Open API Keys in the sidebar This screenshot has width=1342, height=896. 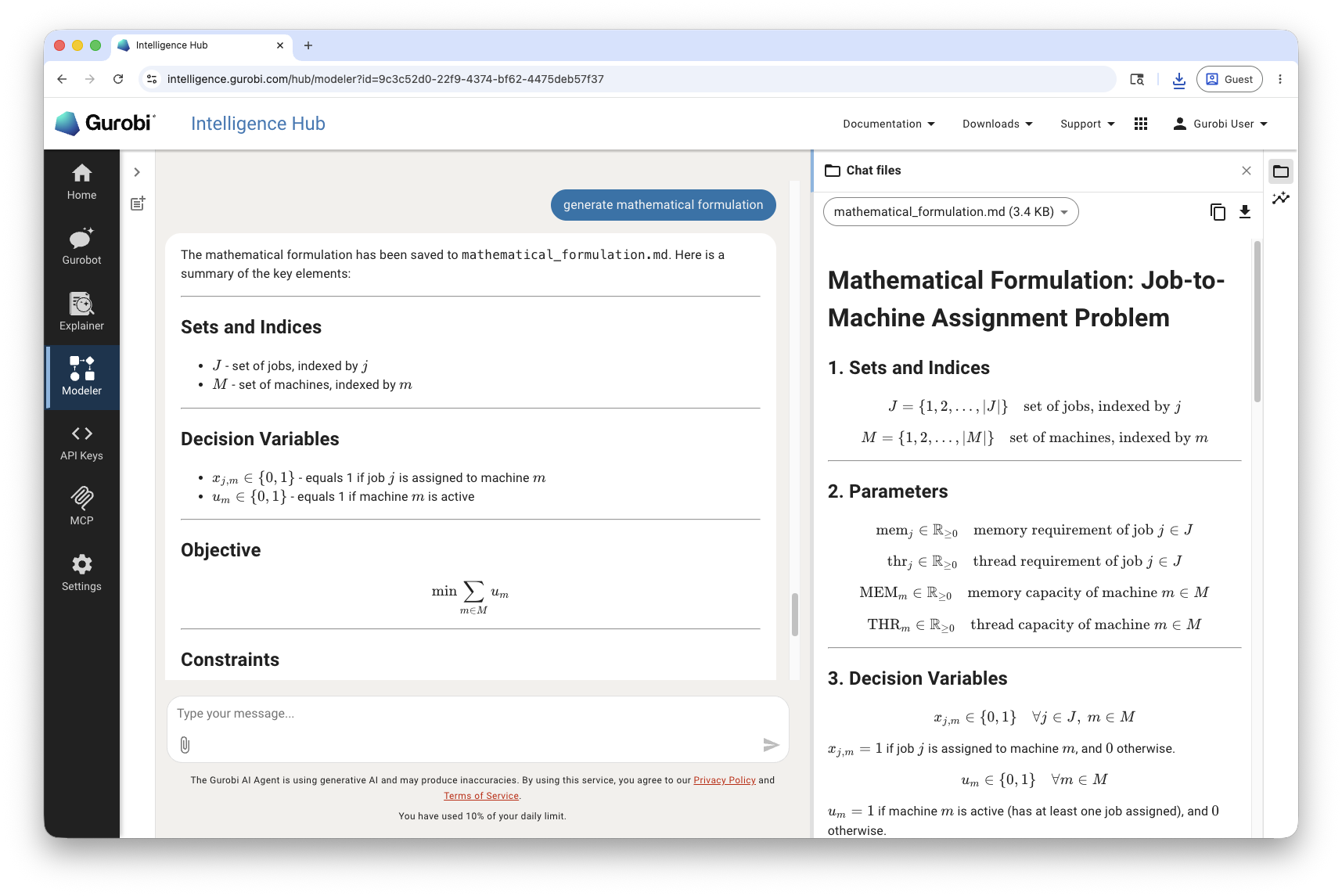point(81,442)
